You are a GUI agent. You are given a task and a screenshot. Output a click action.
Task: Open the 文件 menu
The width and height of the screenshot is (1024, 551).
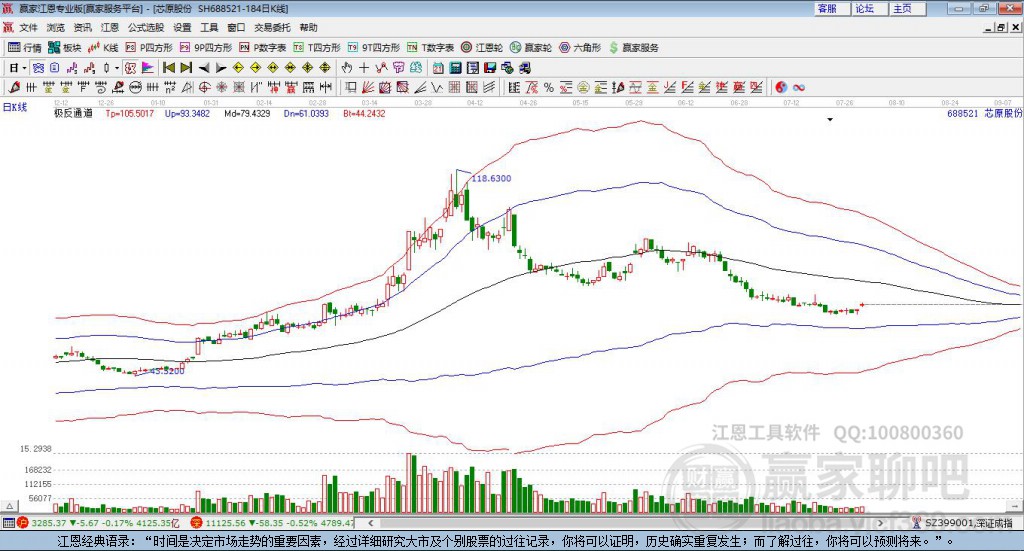click(x=28, y=27)
